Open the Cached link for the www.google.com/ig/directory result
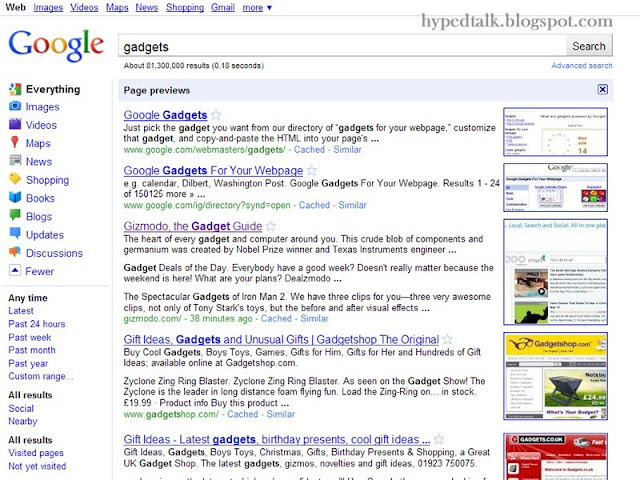The image size is (640, 480). pyautogui.click(x=314, y=205)
